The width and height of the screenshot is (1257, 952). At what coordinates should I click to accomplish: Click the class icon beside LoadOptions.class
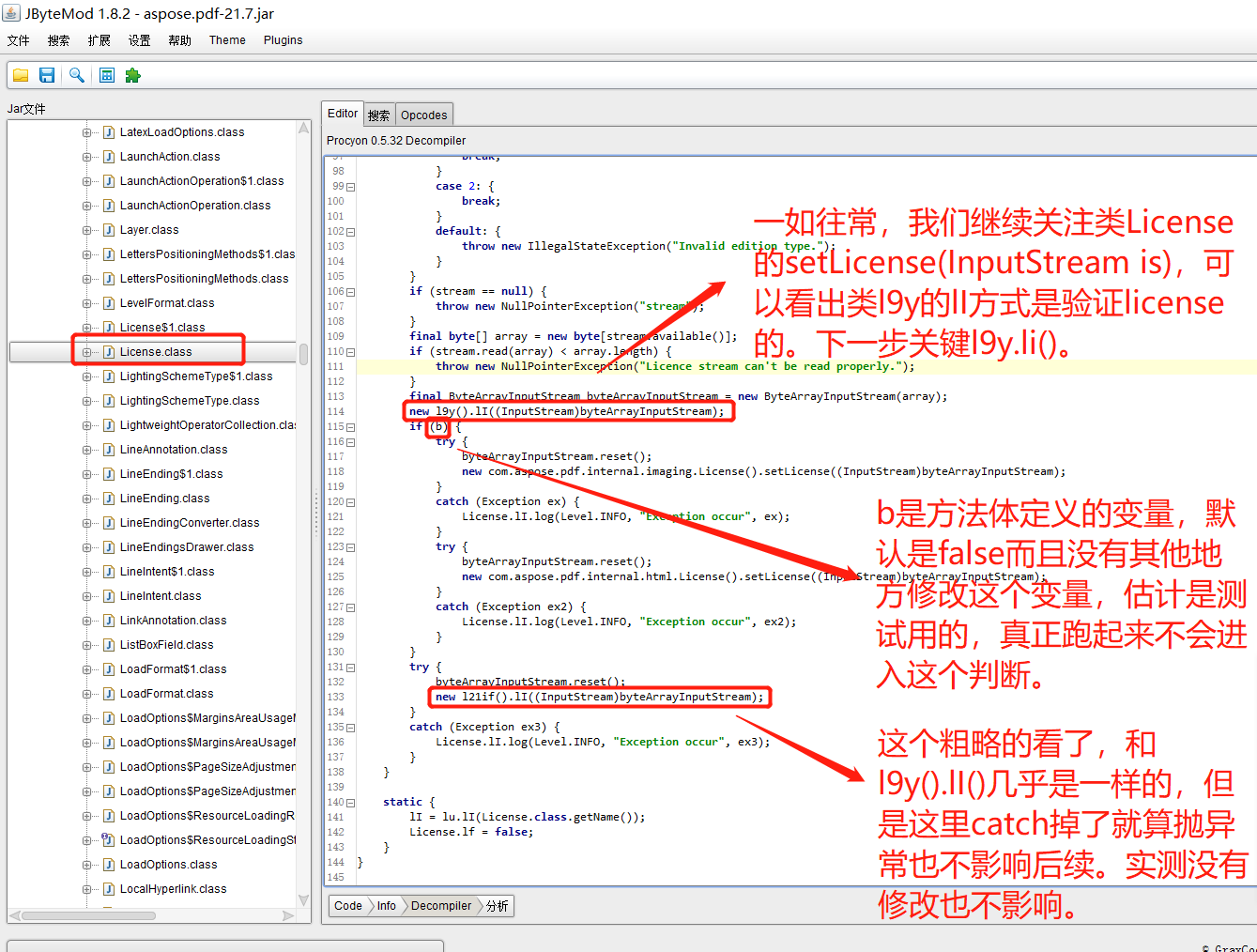[109, 865]
